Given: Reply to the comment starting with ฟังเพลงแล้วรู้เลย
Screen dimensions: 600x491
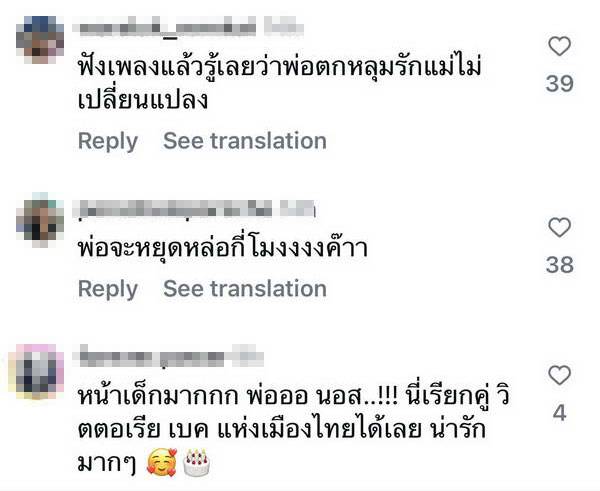Looking at the screenshot, I should click(x=108, y=141).
